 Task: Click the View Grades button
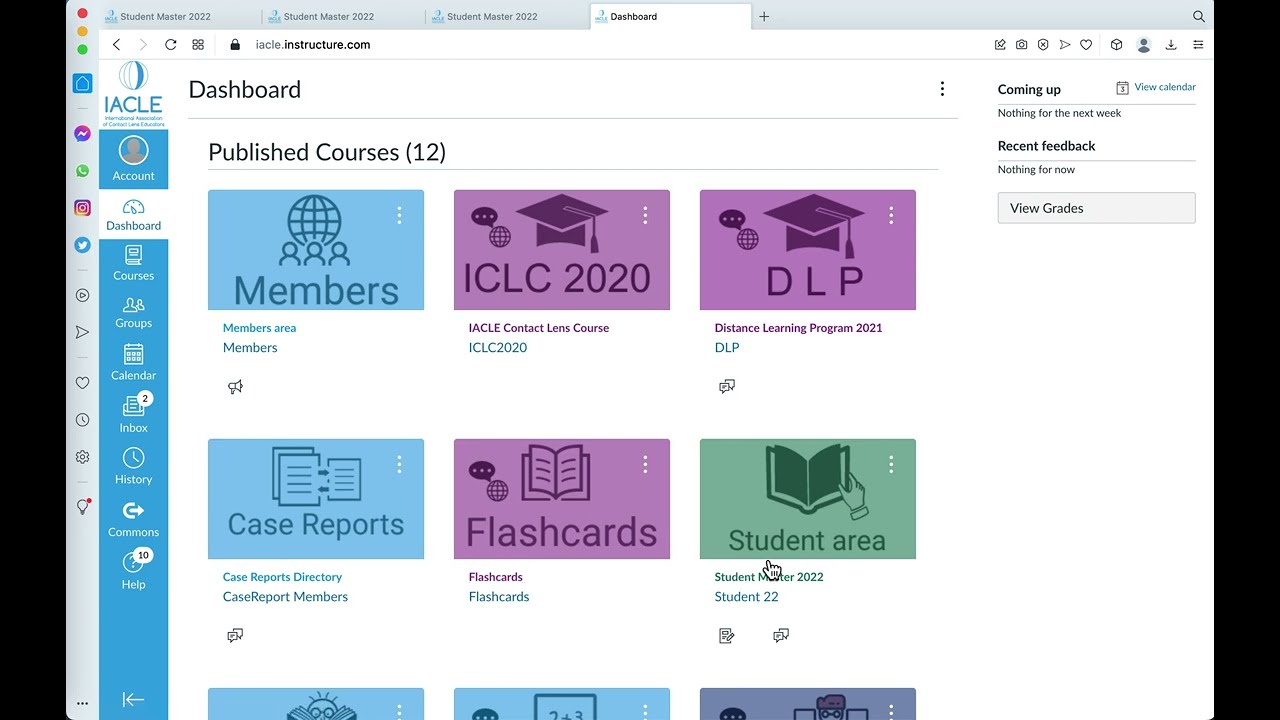click(1096, 208)
